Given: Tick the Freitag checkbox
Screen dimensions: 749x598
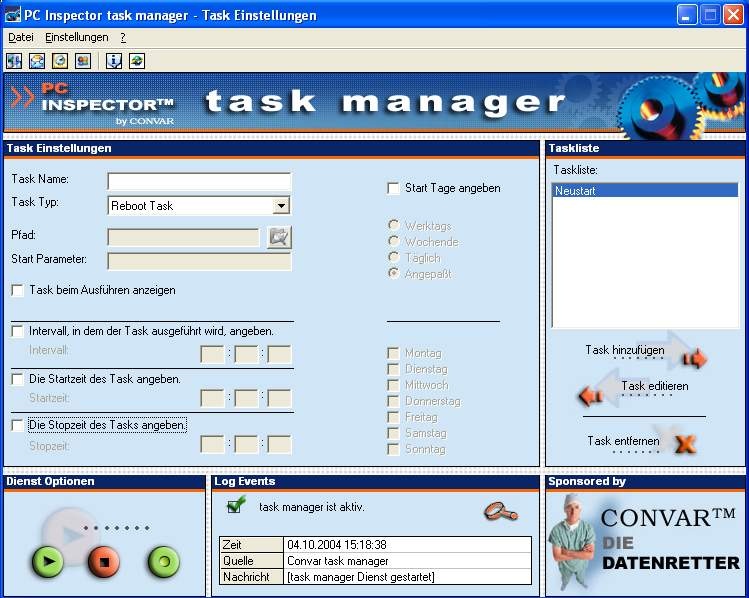Looking at the screenshot, I should [x=394, y=417].
